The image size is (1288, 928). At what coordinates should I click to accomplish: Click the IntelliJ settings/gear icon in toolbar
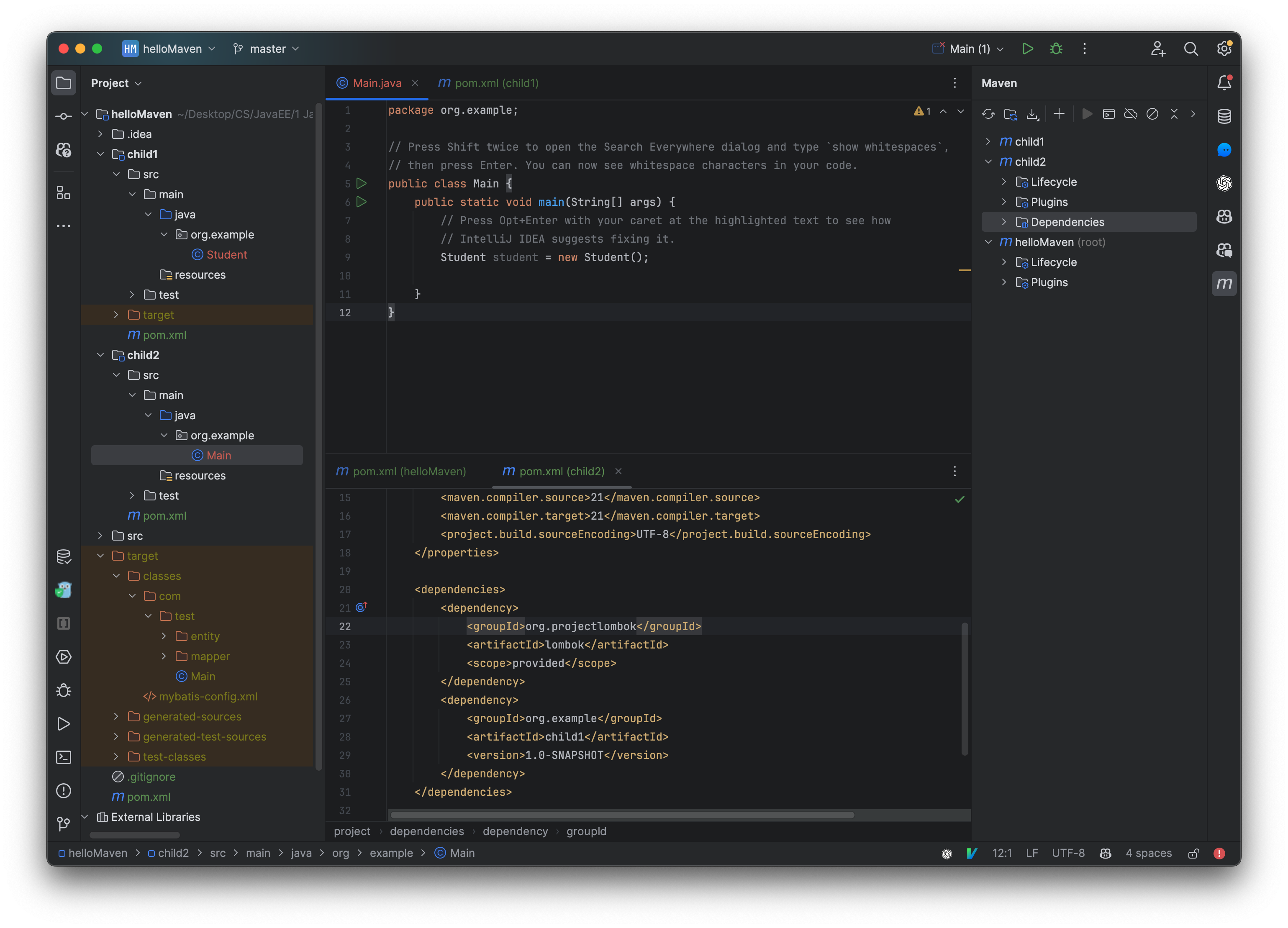click(x=1223, y=48)
